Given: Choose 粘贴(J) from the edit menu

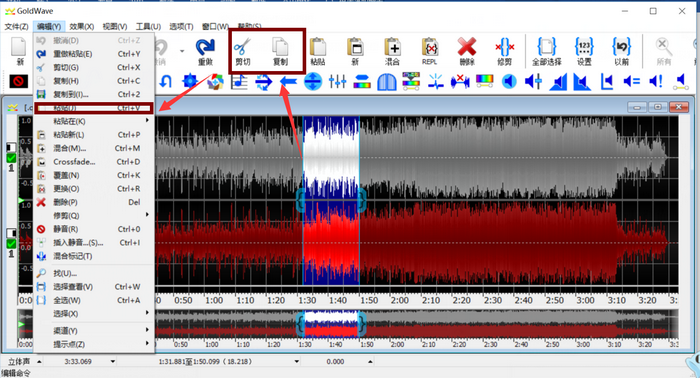Looking at the screenshot, I should (94, 108).
